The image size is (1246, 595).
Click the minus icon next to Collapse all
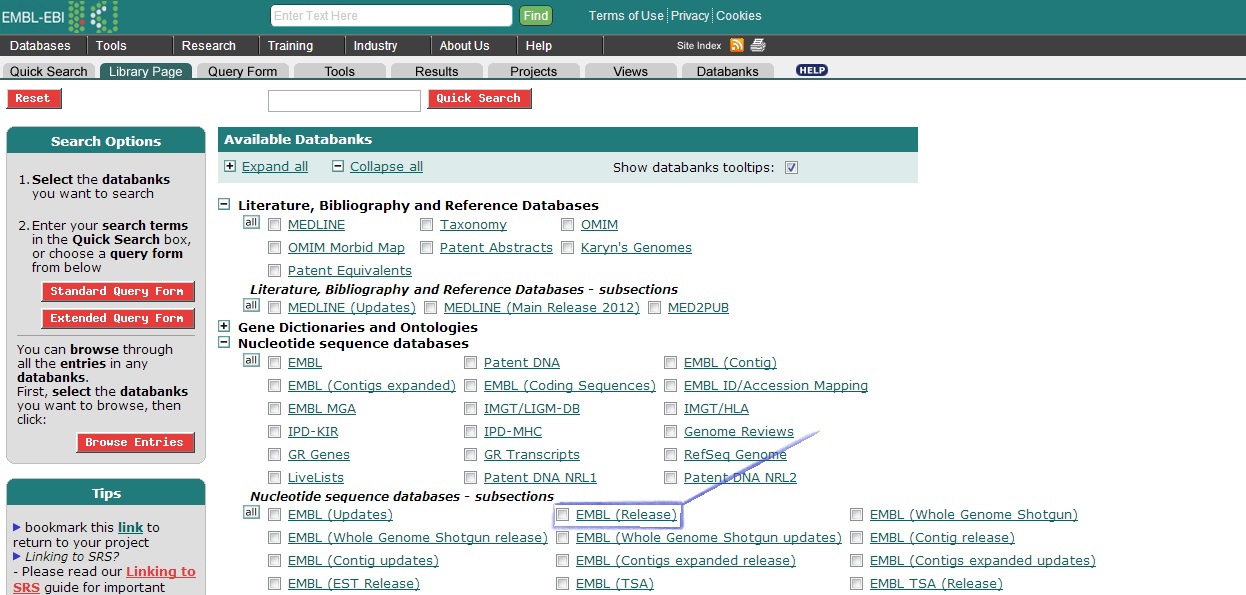coord(338,167)
